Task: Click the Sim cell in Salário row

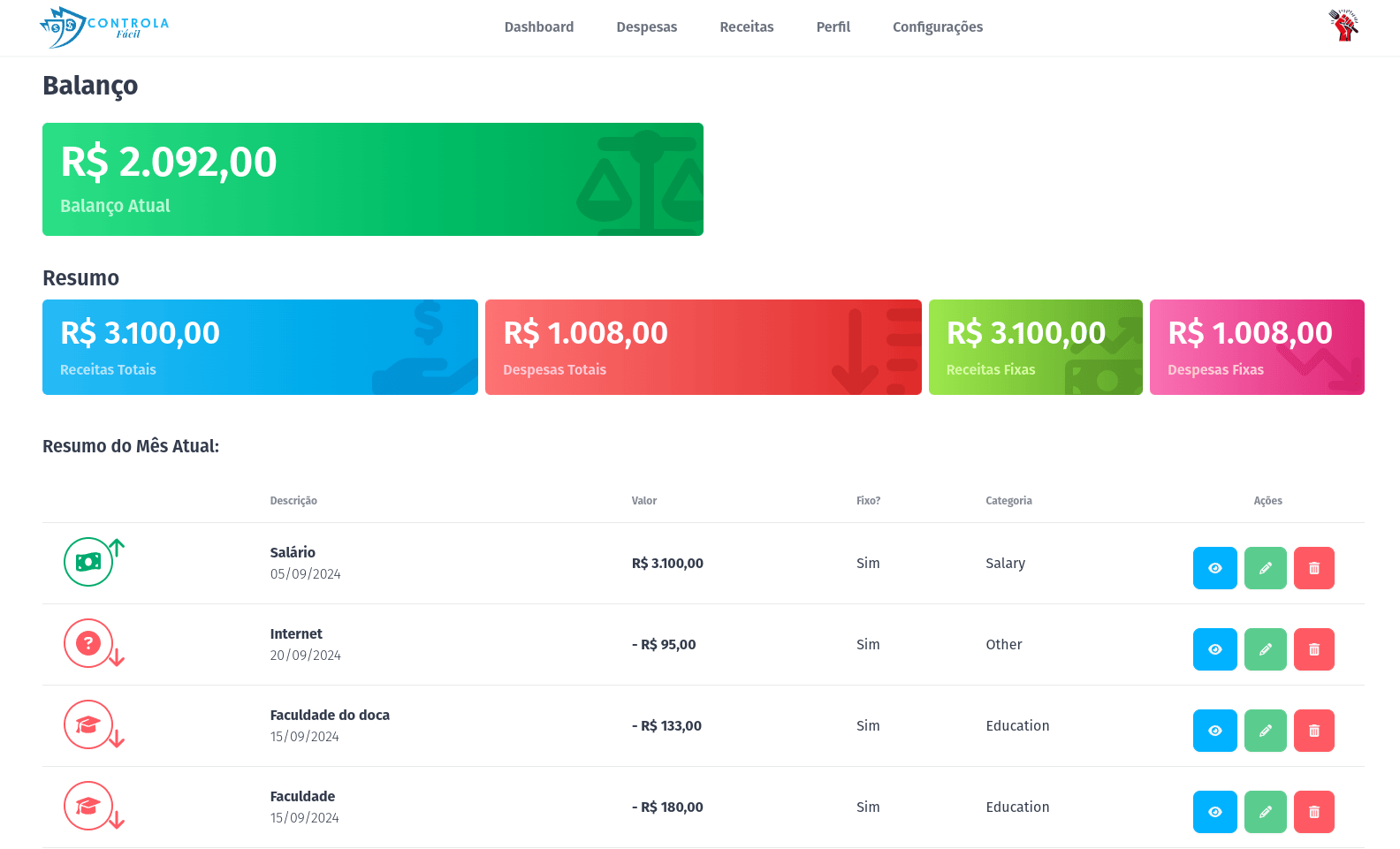Action: (868, 564)
